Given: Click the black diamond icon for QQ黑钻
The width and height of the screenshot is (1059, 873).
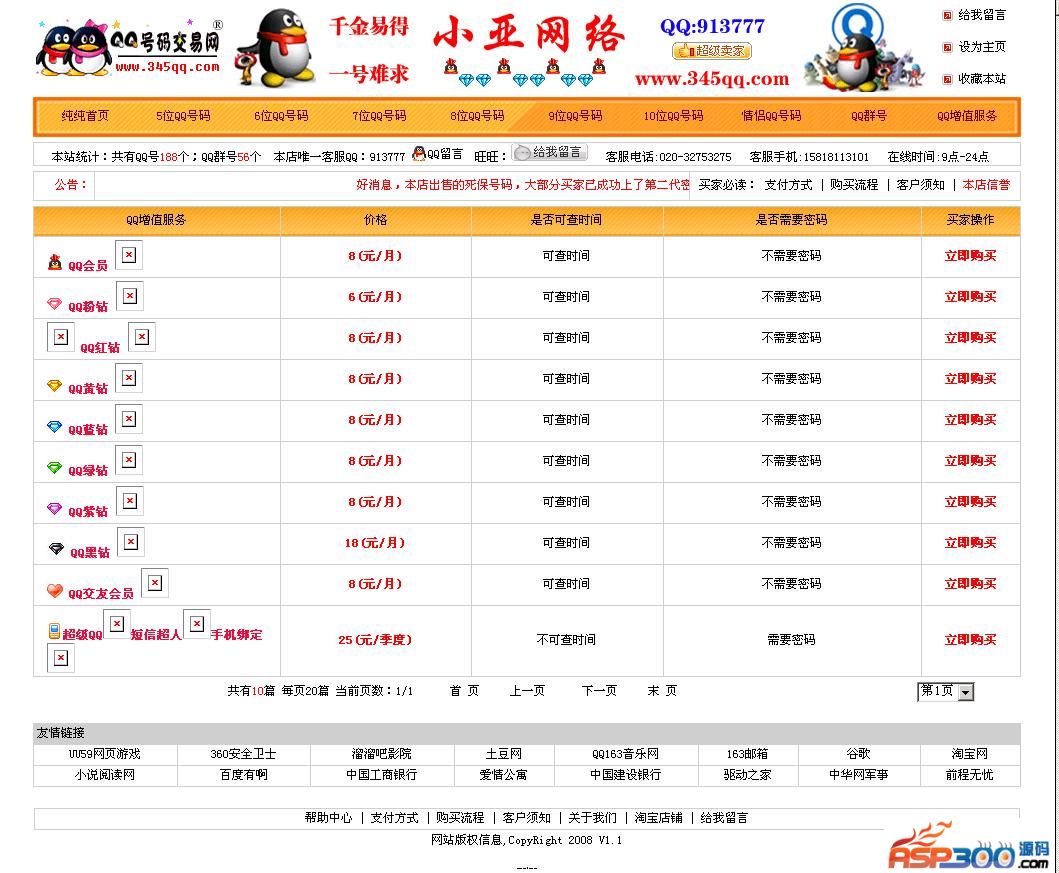Looking at the screenshot, I should [56, 549].
